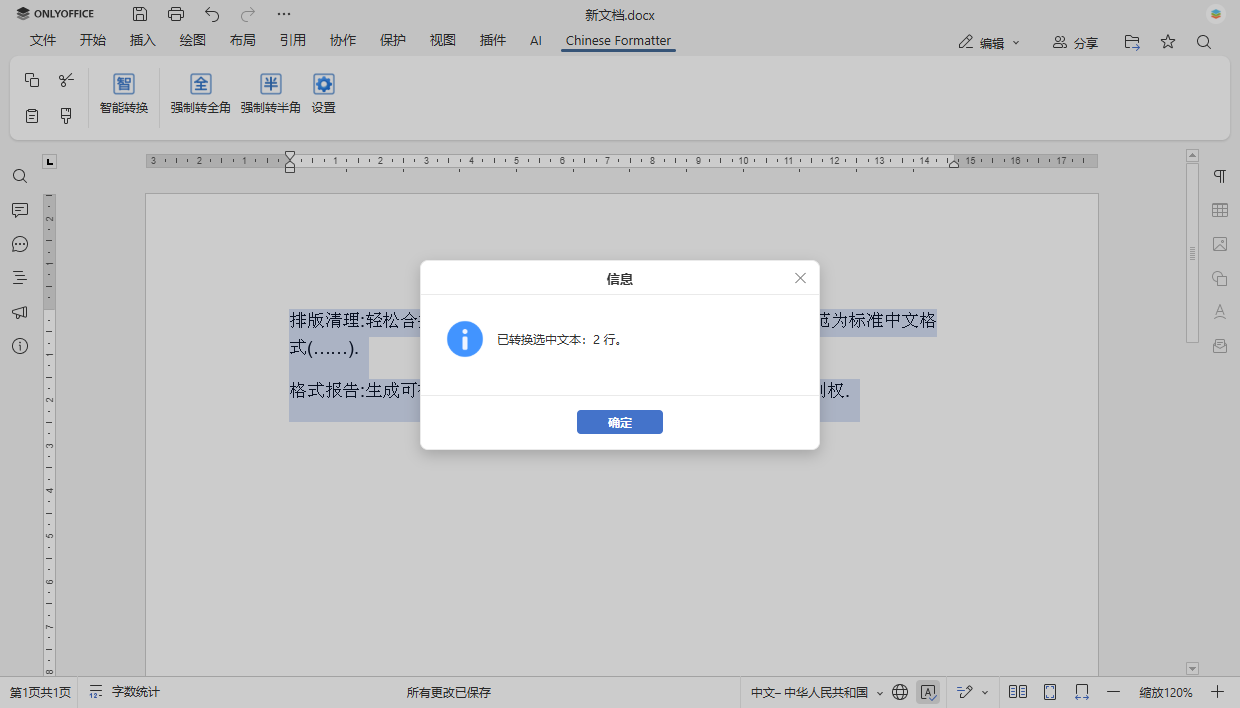Activate the copy style paintbrush icon
Screen dimensions: 1240x708
[66, 116]
